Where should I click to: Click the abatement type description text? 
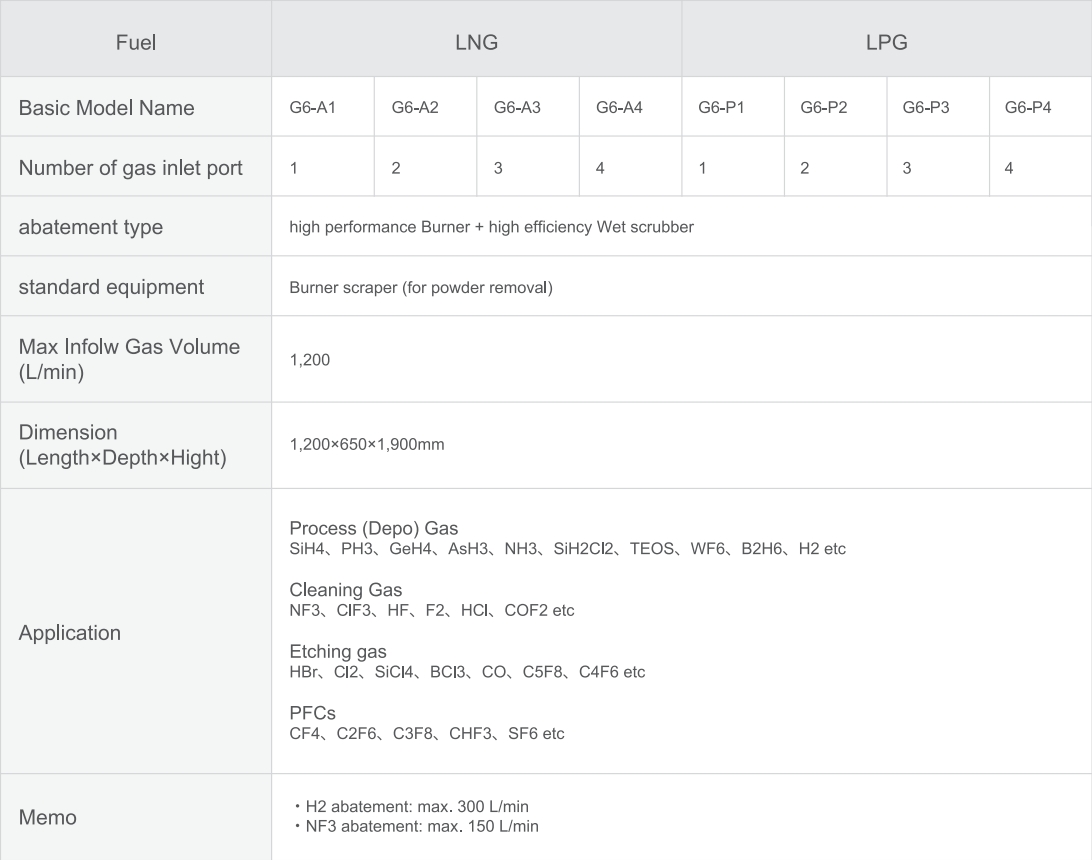coord(491,227)
